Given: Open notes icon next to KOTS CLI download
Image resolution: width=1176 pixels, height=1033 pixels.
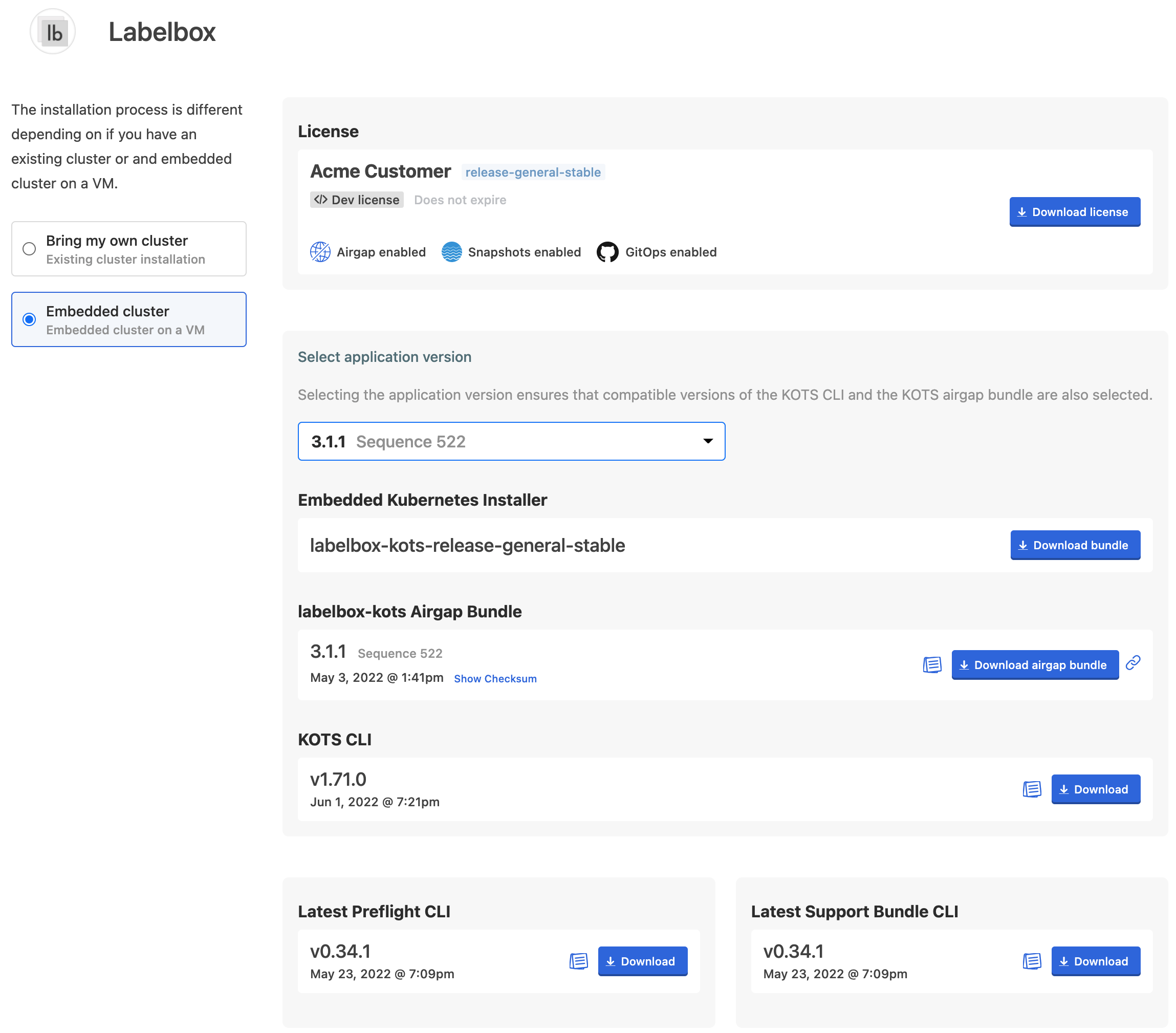Looking at the screenshot, I should [x=1032, y=789].
